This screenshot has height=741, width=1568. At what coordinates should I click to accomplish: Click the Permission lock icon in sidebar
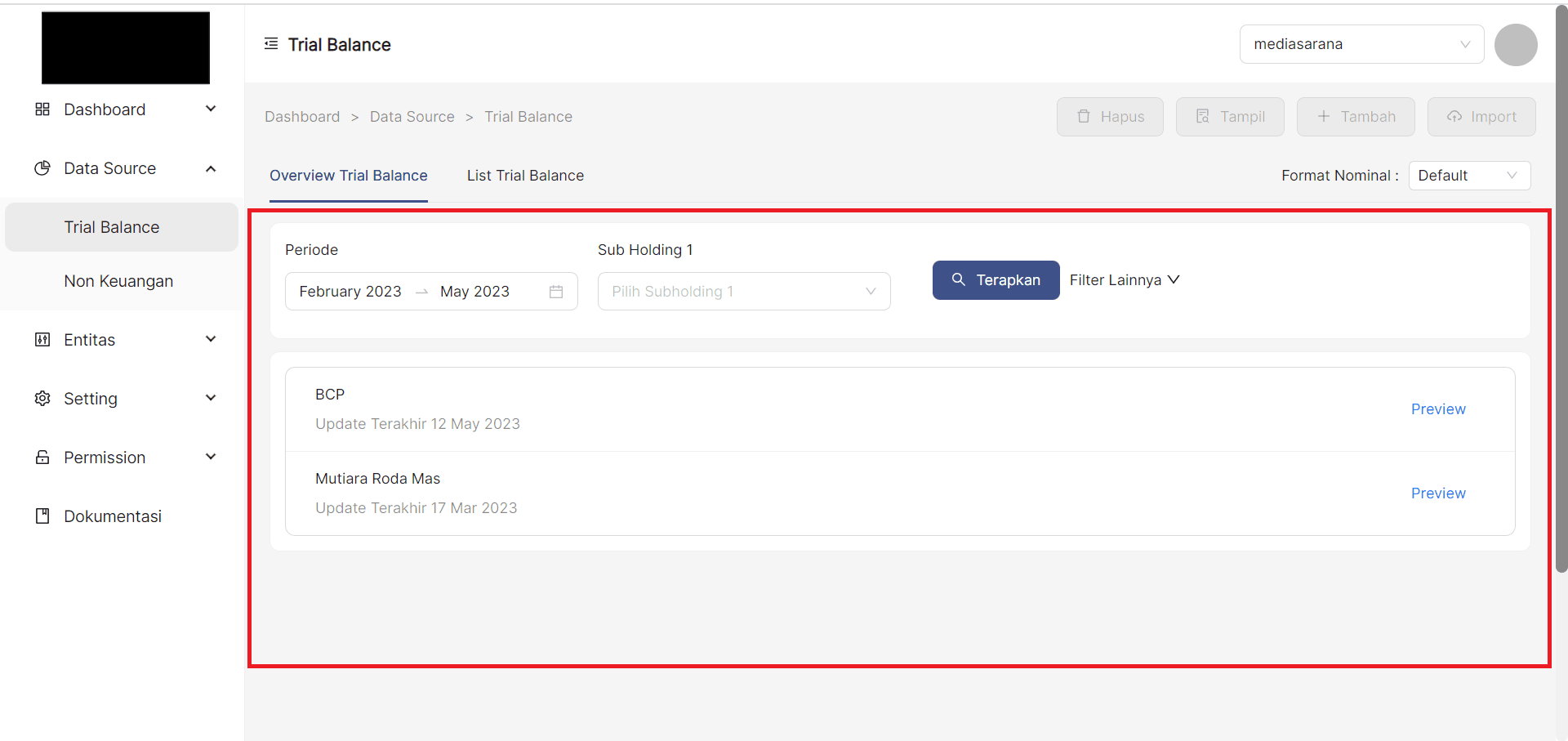[x=42, y=458]
